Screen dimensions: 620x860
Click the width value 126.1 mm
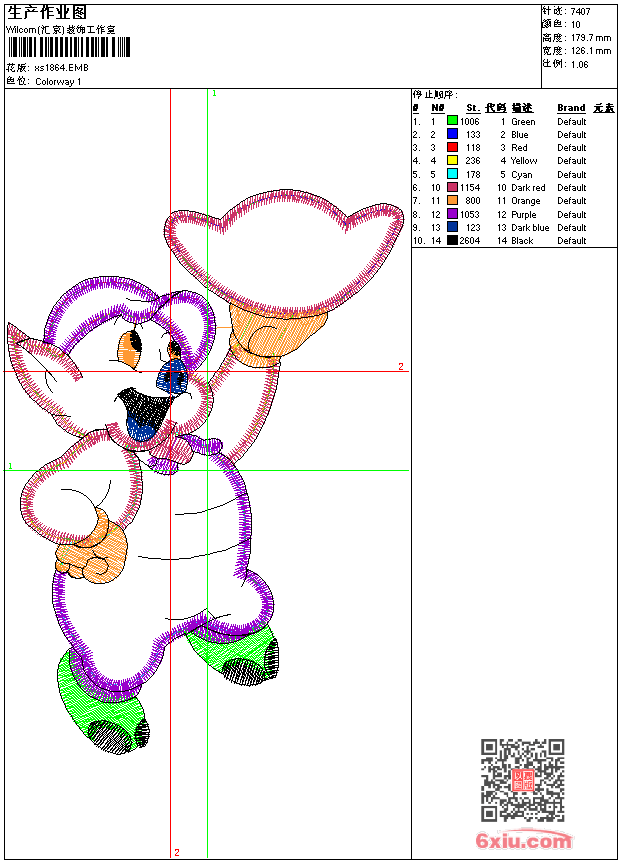[591, 51]
